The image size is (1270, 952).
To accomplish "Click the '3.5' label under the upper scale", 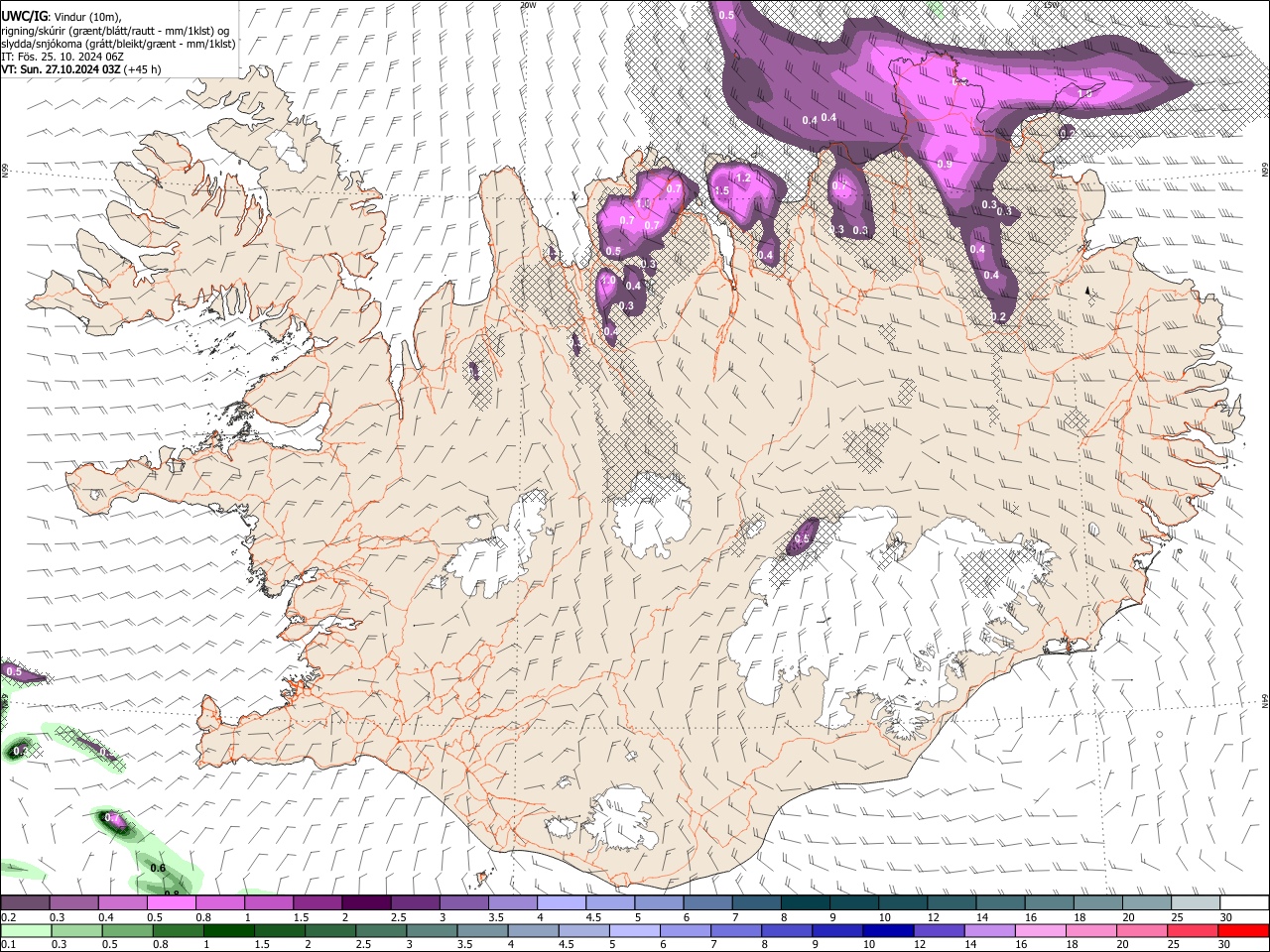I will (x=495, y=917).
